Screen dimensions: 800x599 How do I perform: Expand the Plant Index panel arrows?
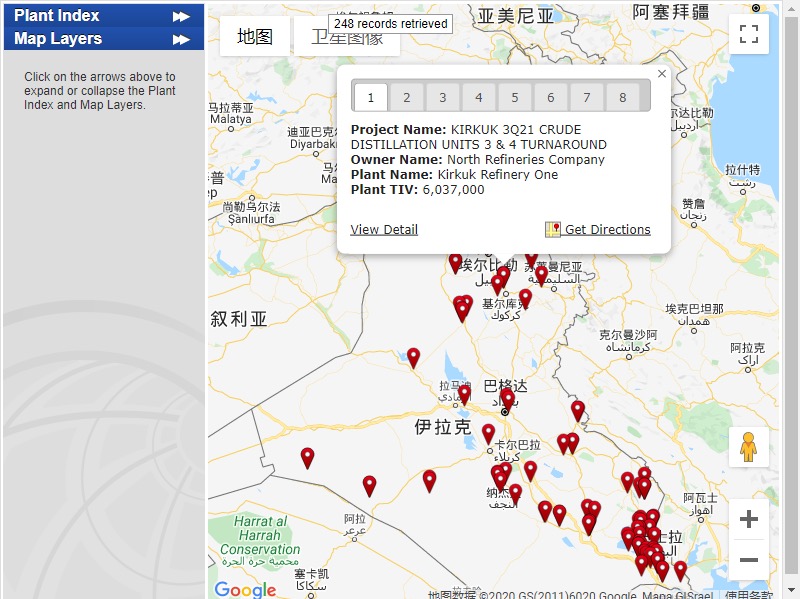pos(180,16)
